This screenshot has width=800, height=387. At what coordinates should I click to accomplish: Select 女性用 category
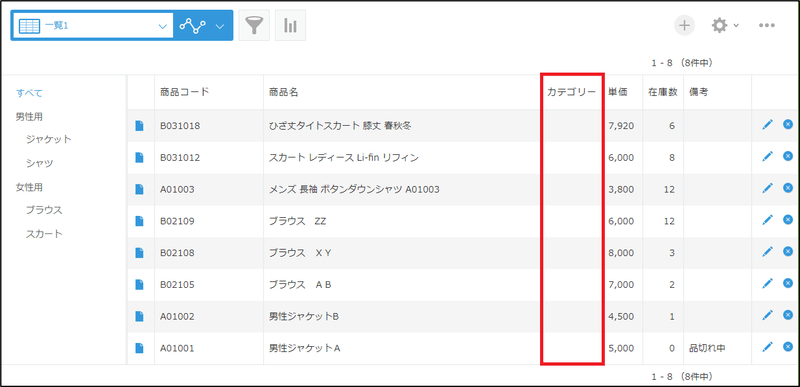tap(29, 187)
